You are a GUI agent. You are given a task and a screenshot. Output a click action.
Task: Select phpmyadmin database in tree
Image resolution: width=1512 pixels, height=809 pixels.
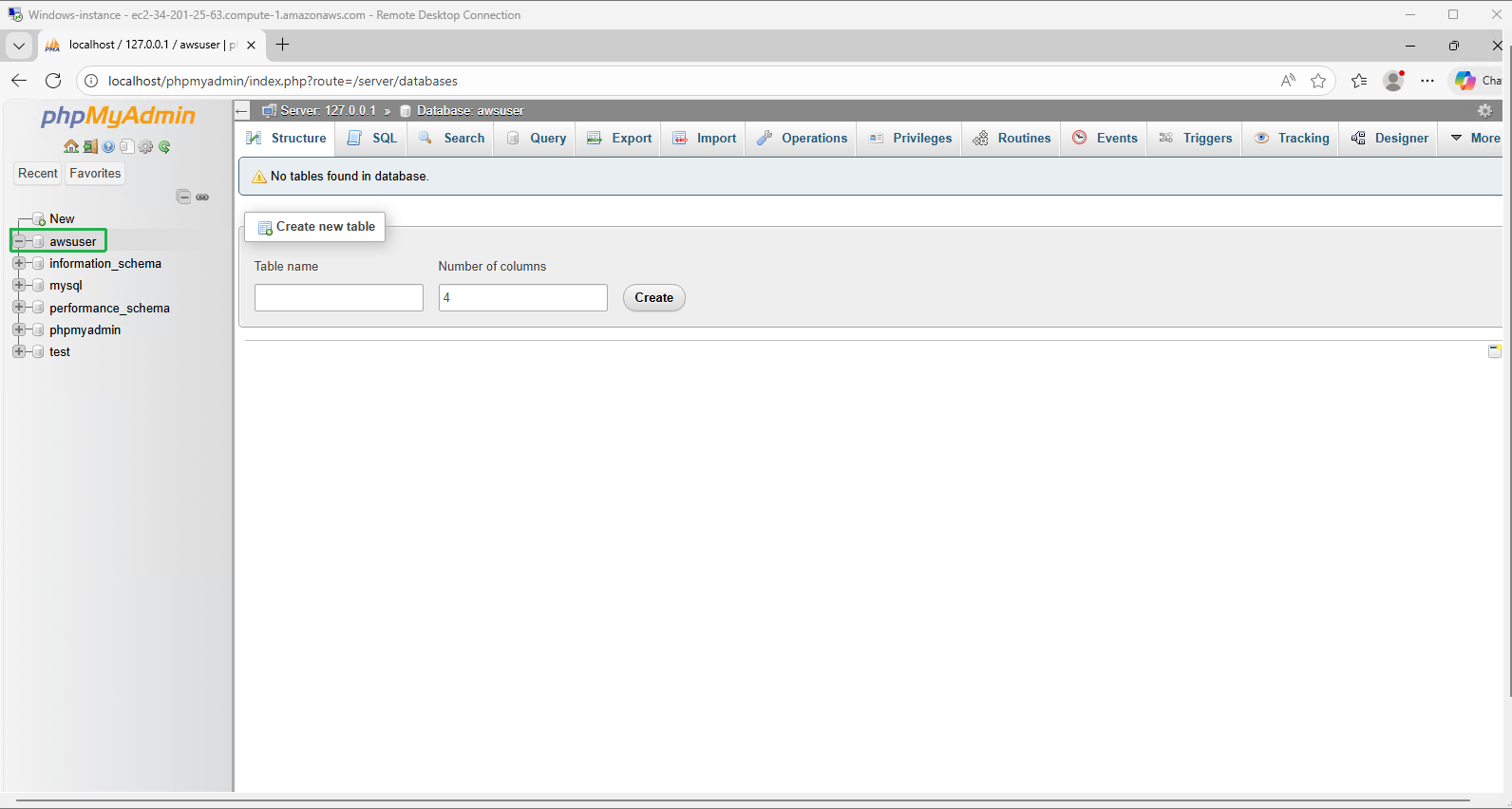pos(85,329)
